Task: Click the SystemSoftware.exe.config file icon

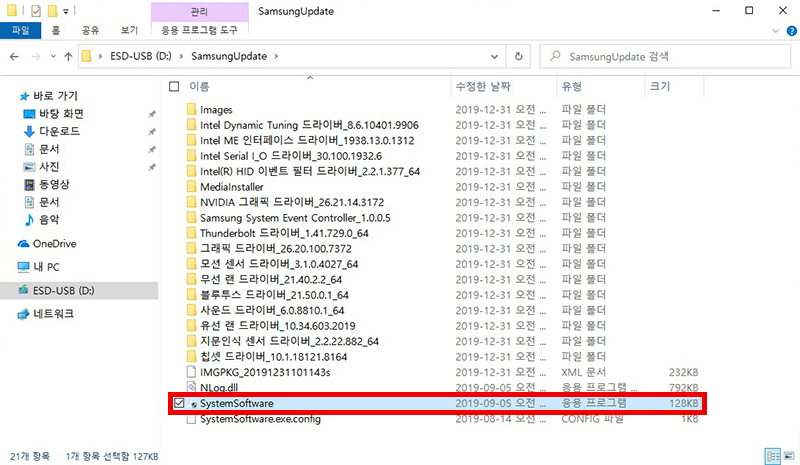Action: (191, 419)
